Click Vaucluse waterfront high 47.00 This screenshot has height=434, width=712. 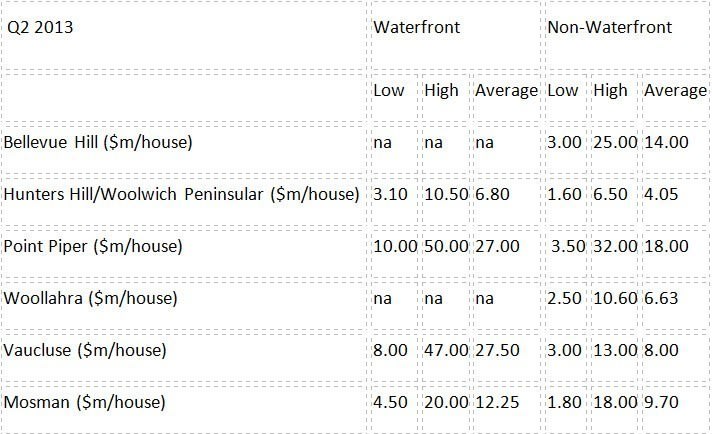[446, 350]
